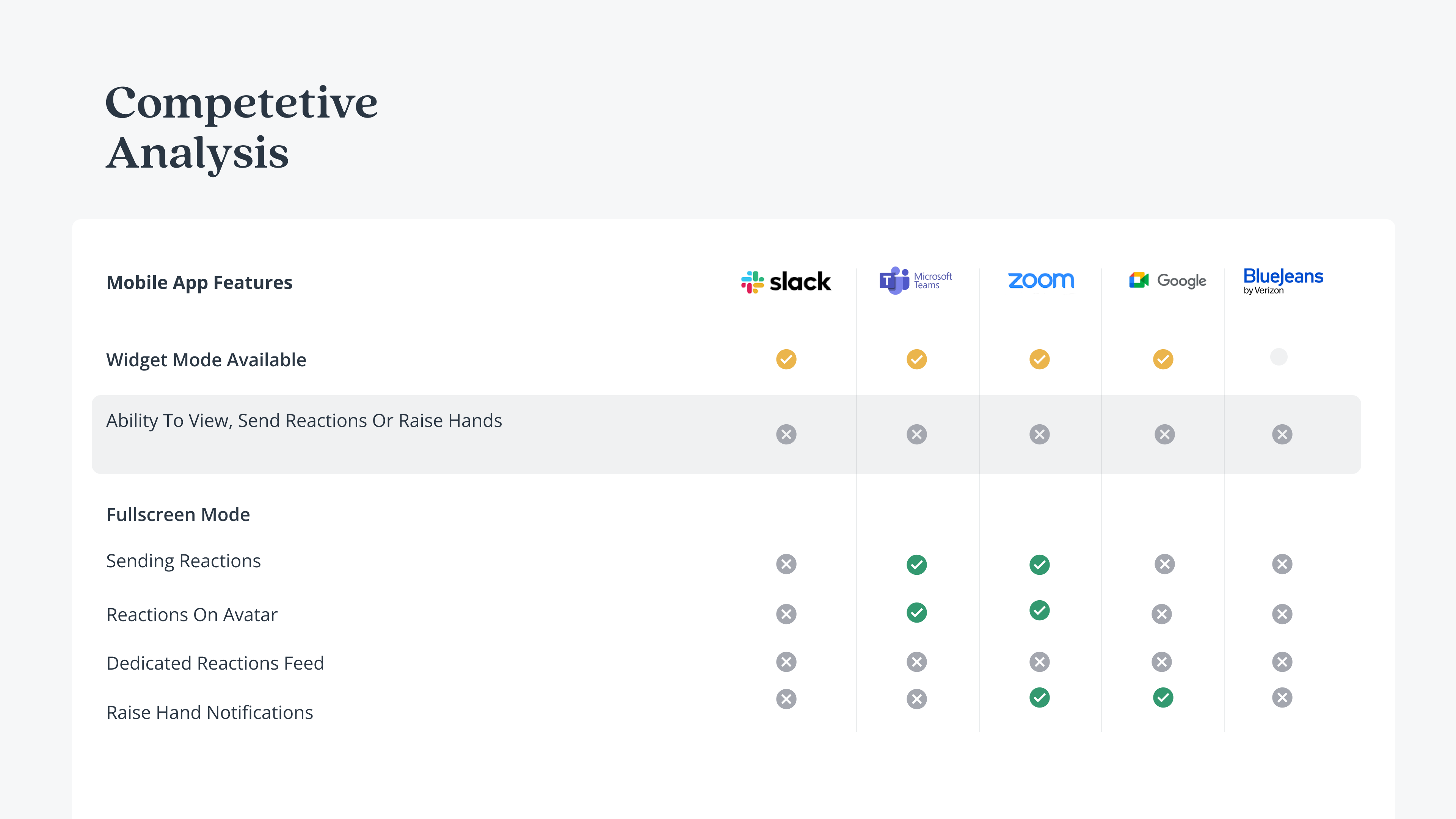Viewport: 1456px width, 819px height.
Task: Click Google's X for Dedicated Reactions Feed
Action: pyautogui.click(x=1161, y=662)
